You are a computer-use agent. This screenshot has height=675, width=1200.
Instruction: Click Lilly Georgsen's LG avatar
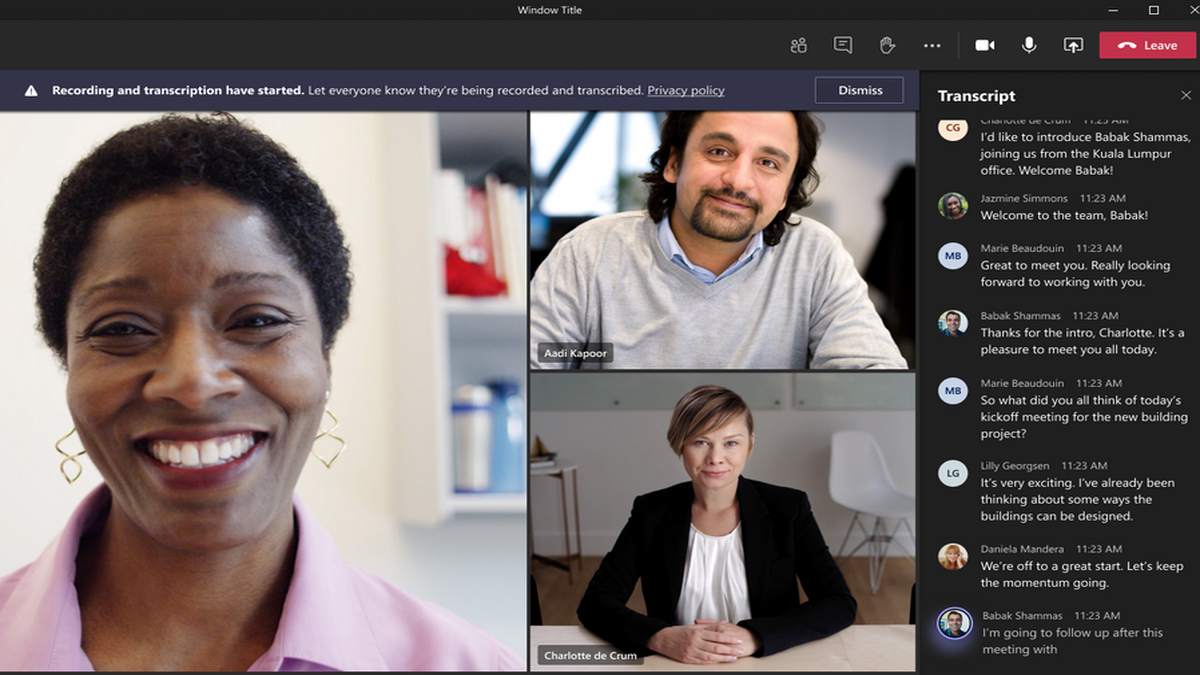pyautogui.click(x=953, y=473)
